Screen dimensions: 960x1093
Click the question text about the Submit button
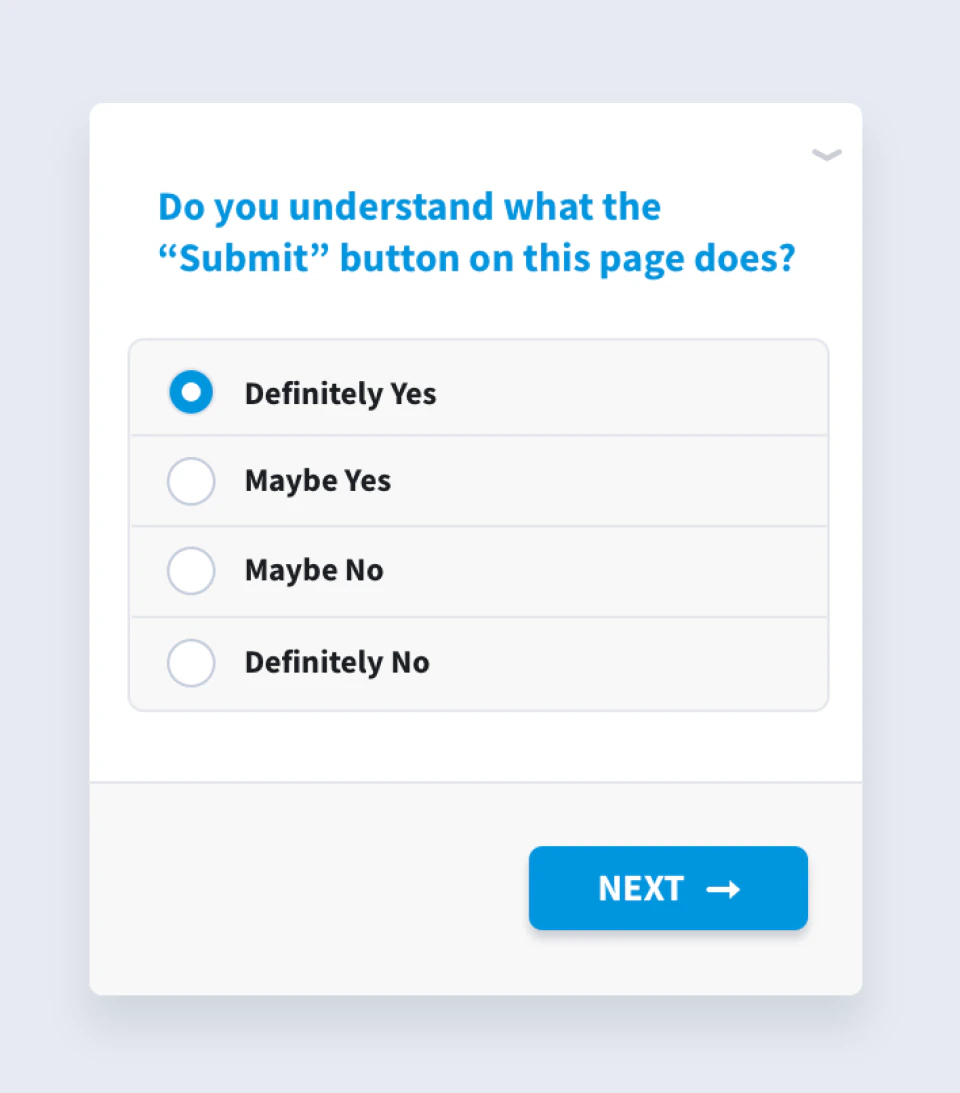click(x=476, y=232)
